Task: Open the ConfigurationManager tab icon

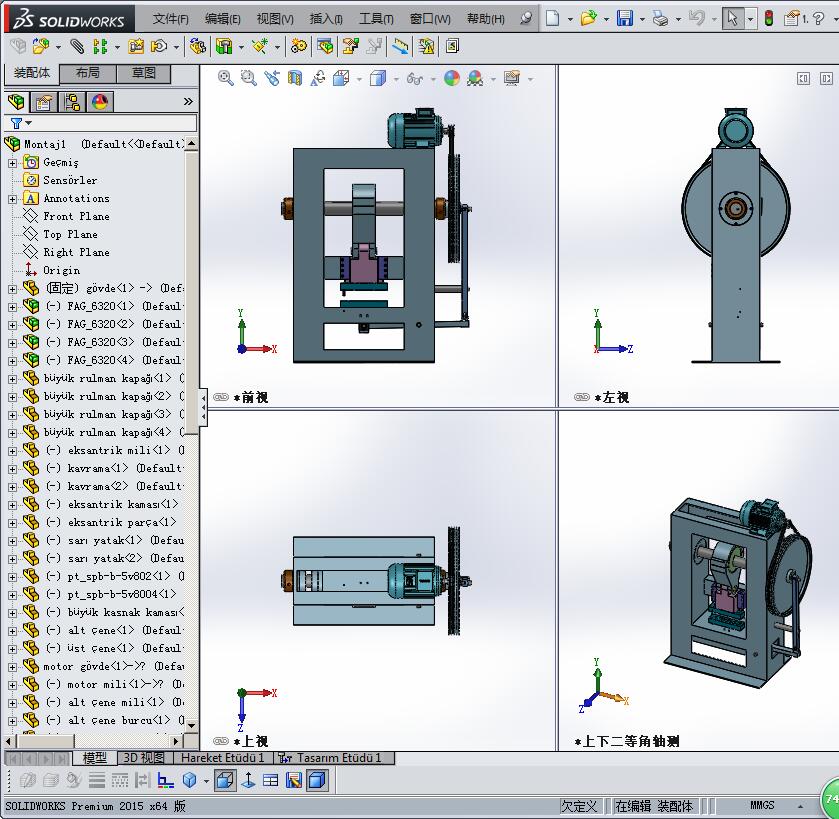Action: (72, 101)
